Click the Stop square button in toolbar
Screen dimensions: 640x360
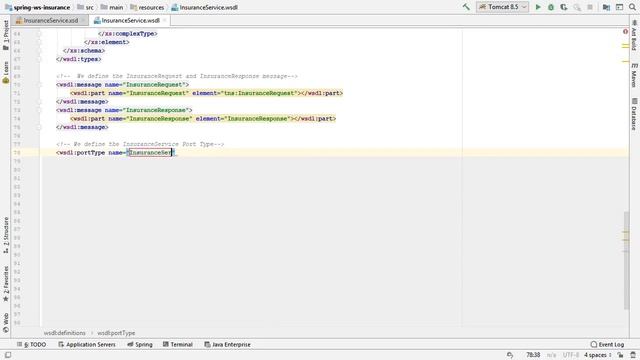[590, 7]
